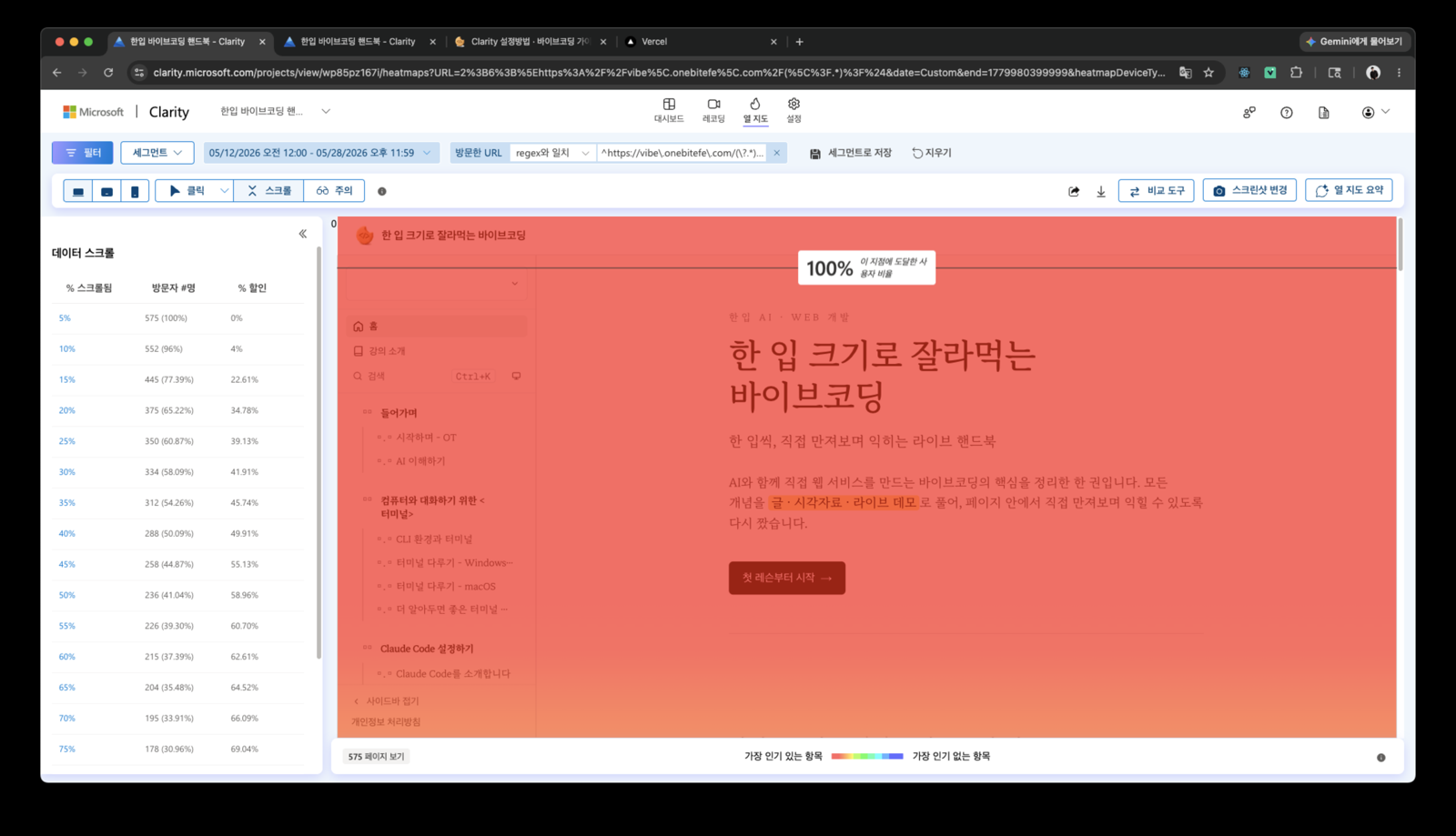Image resolution: width=1456 pixels, height=836 pixels.
Task: Open the 비교 도구 compare tool
Action: (x=1157, y=191)
